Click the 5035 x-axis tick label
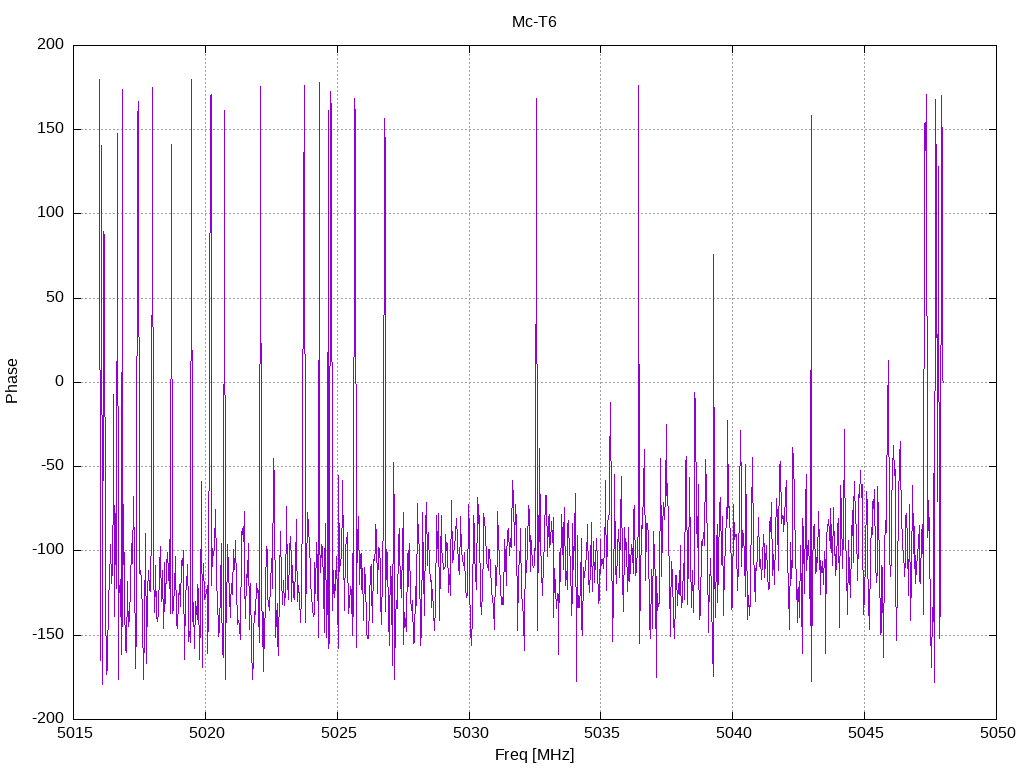The width and height of the screenshot is (1024, 768). [601, 733]
